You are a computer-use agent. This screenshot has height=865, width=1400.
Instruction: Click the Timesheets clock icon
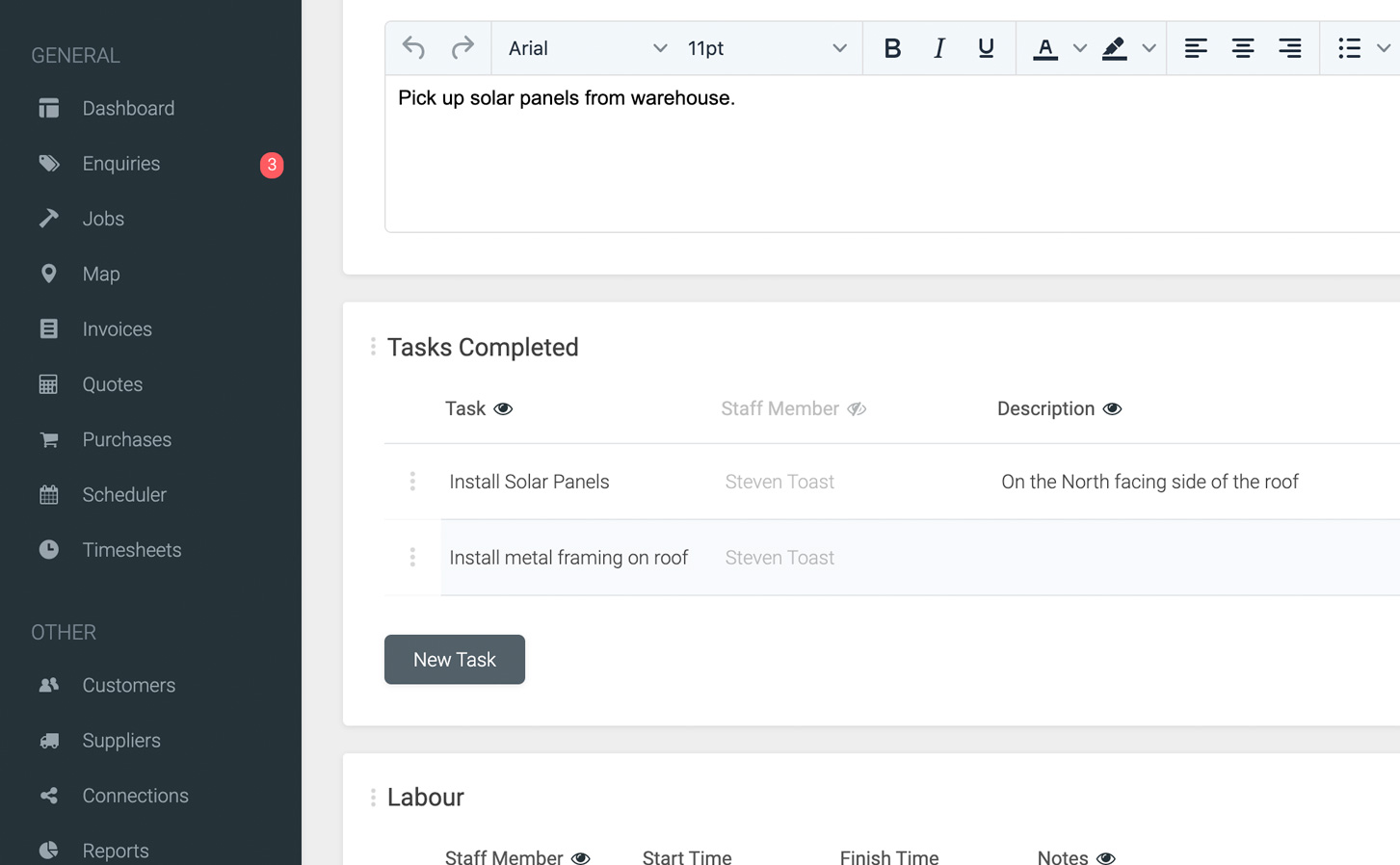(x=48, y=550)
